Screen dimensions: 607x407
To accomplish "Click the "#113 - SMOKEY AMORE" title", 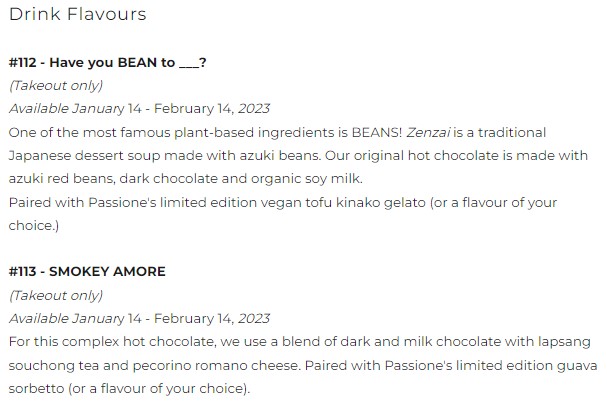I will coord(87,271).
